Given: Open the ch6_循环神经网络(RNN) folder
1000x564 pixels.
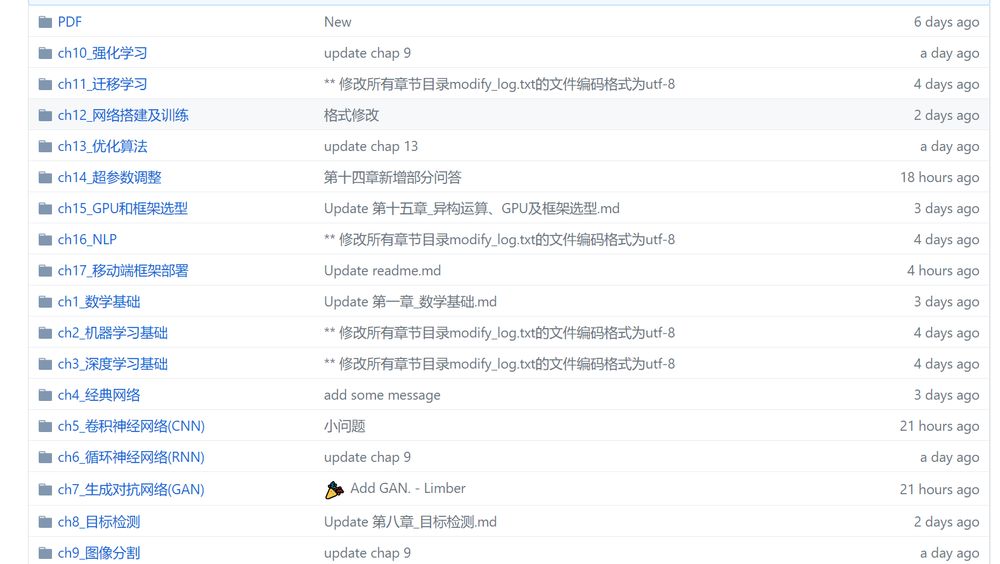Looking at the screenshot, I should [x=131, y=457].
